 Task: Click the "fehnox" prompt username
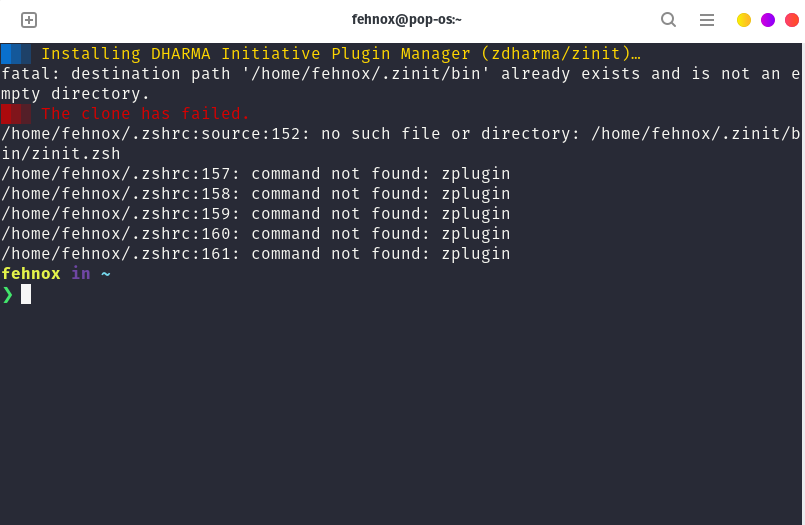coord(31,274)
